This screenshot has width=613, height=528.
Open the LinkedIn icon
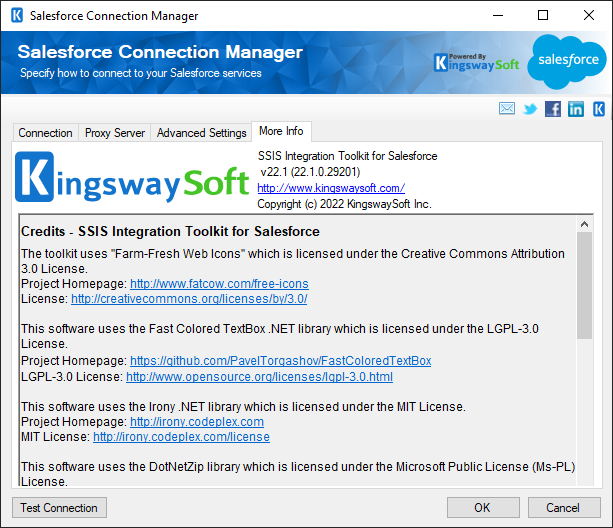click(x=576, y=109)
